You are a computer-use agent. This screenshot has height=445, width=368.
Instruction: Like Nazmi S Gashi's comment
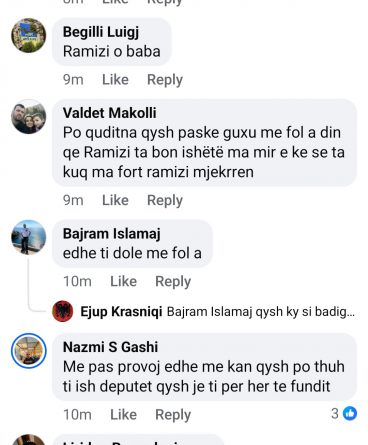(x=123, y=415)
